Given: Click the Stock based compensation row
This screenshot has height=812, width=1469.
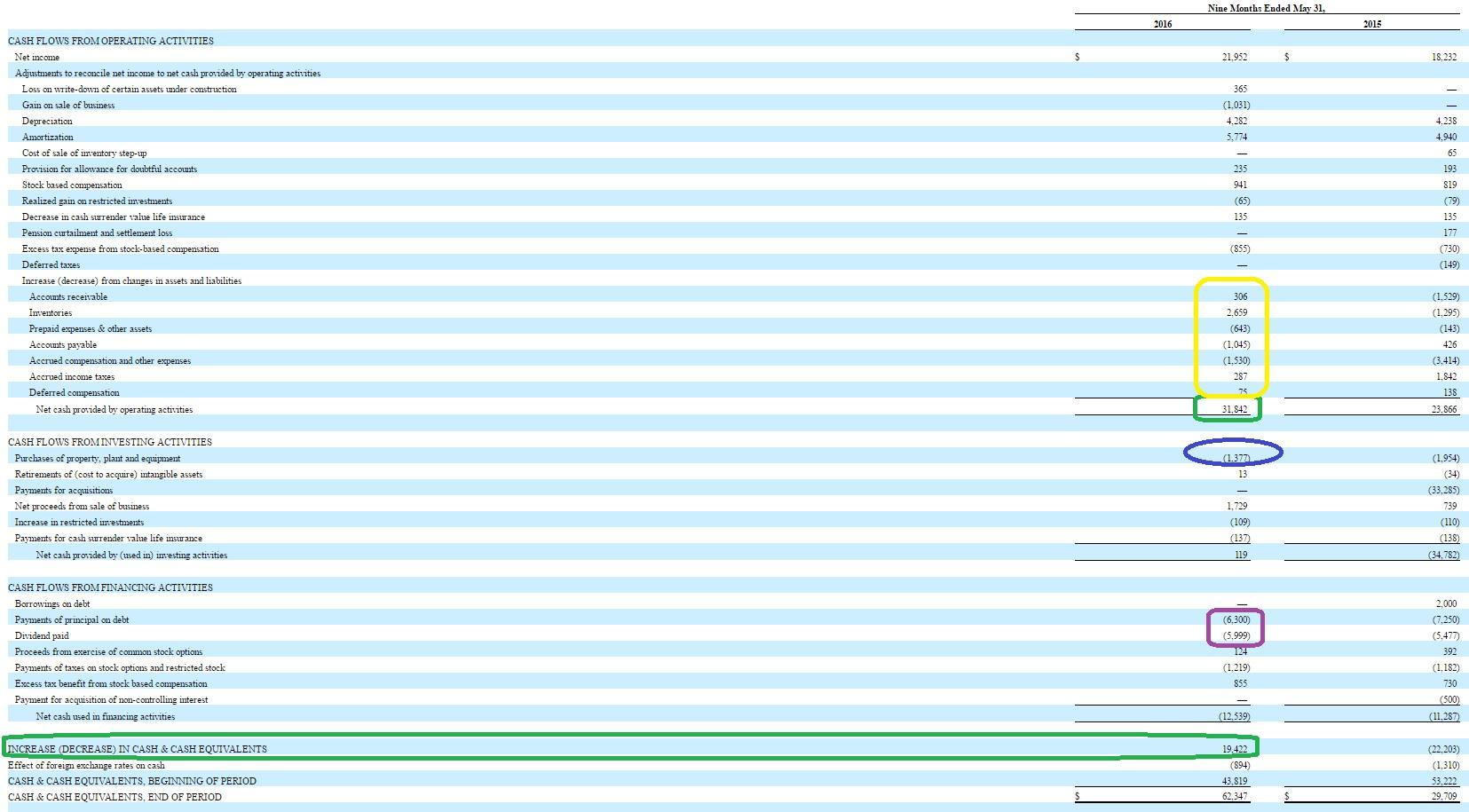Looking at the screenshot, I should 67,185.
